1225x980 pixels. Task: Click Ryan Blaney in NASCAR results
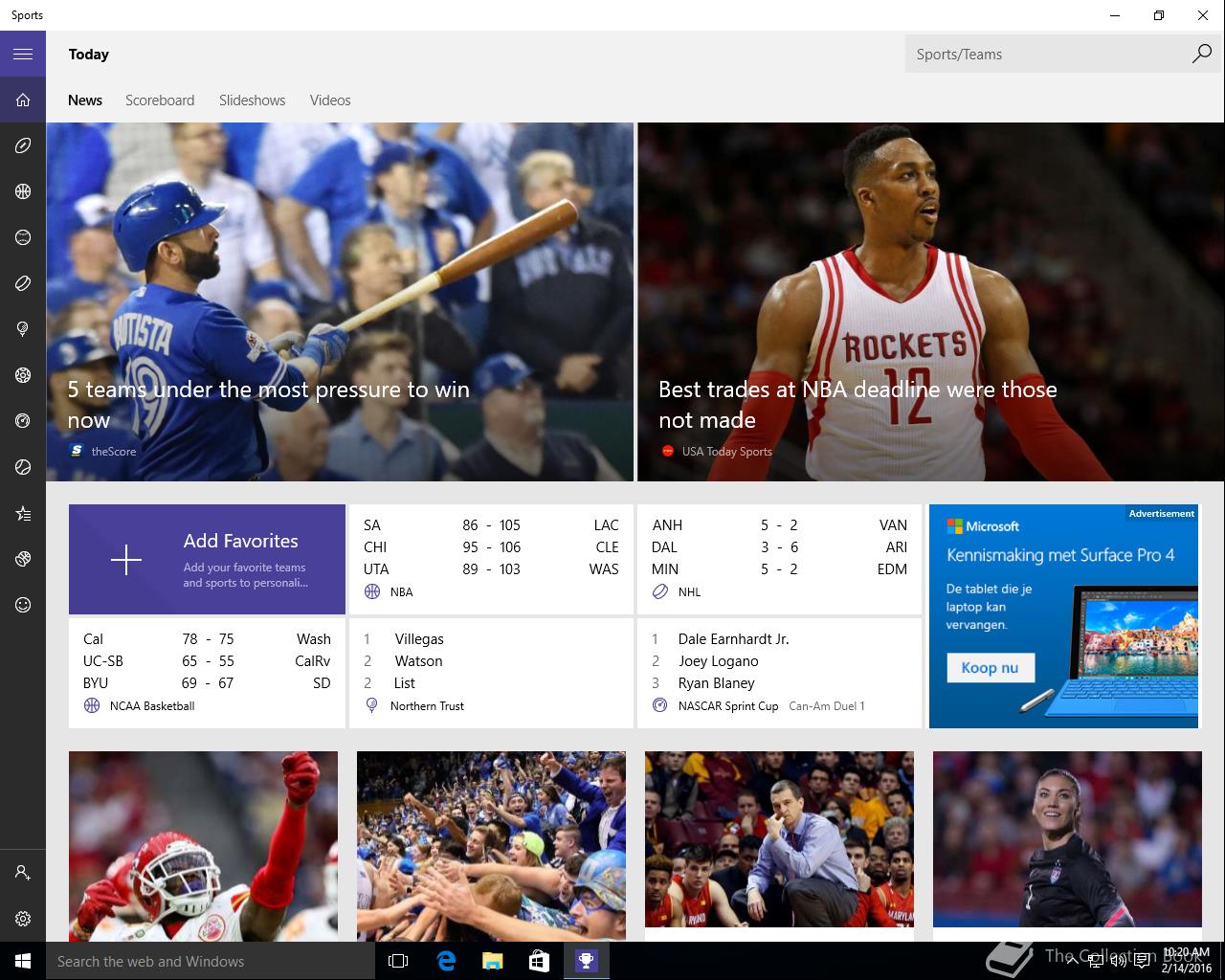[716, 682]
